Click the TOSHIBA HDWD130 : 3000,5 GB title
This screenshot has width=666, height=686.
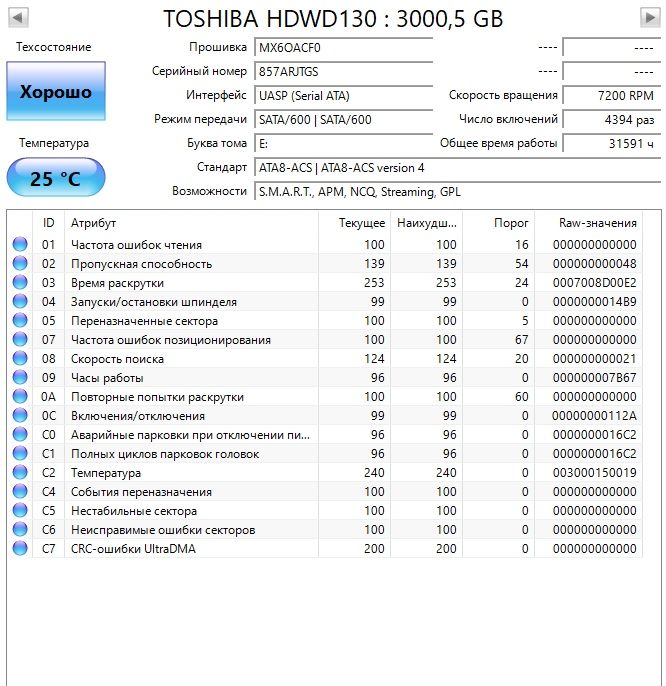pyautogui.click(x=333, y=18)
